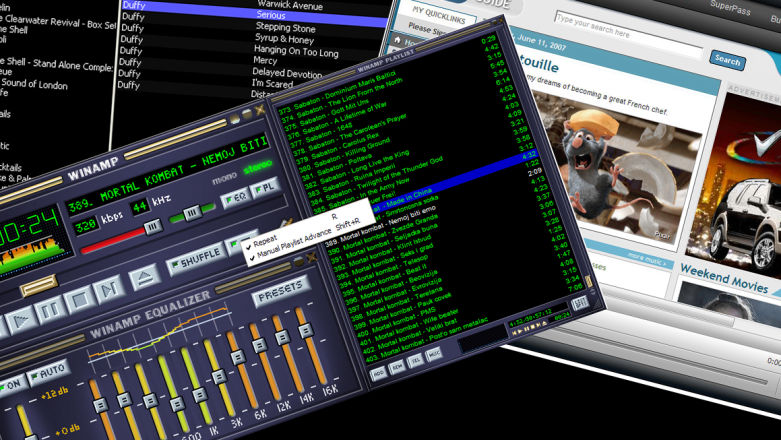Toggle equalizer AUTO mode
Screen dimensions: 781x440
pos(49,371)
